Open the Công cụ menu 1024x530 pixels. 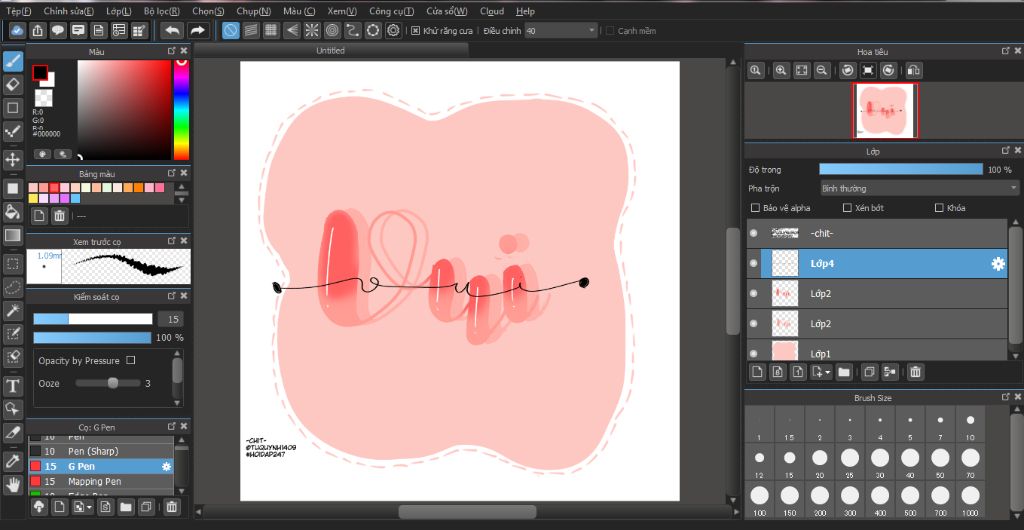[391, 11]
